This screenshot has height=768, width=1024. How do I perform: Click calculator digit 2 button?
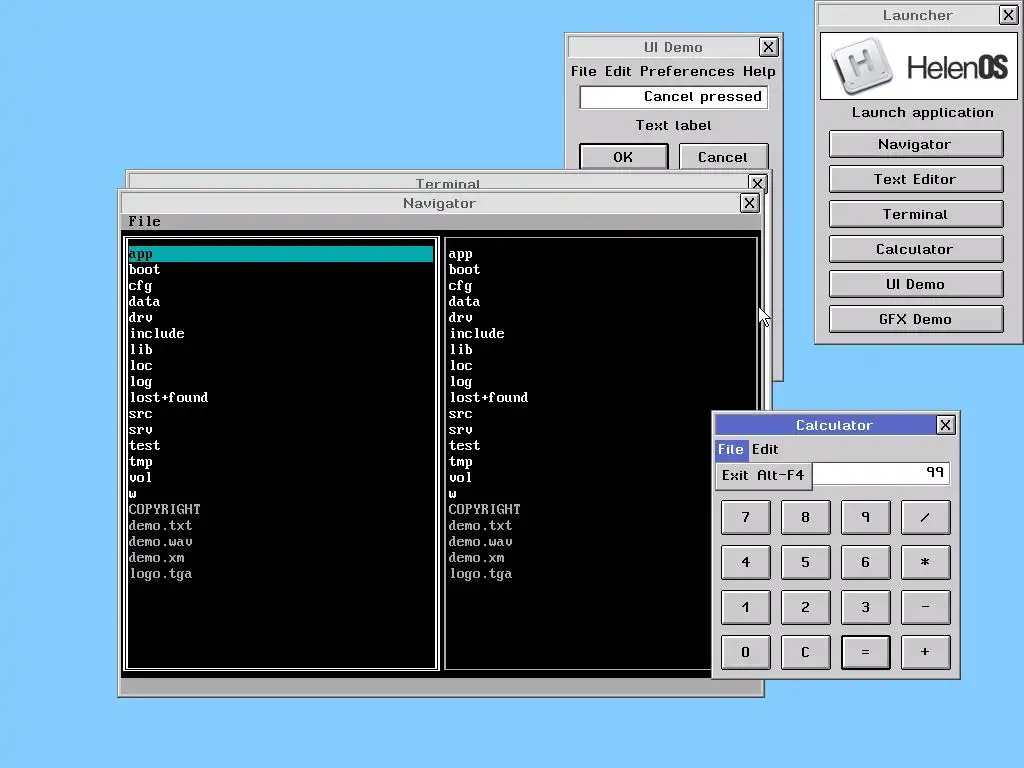click(x=805, y=607)
